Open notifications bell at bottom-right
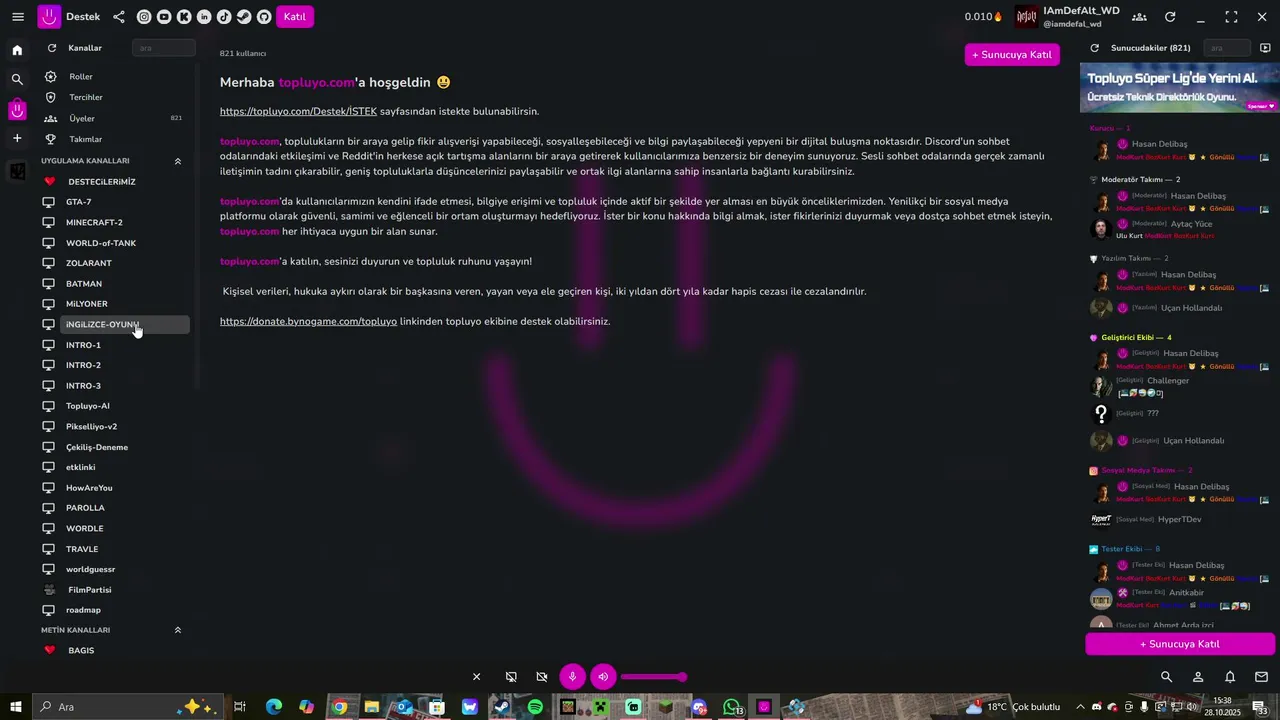 [x=1230, y=677]
